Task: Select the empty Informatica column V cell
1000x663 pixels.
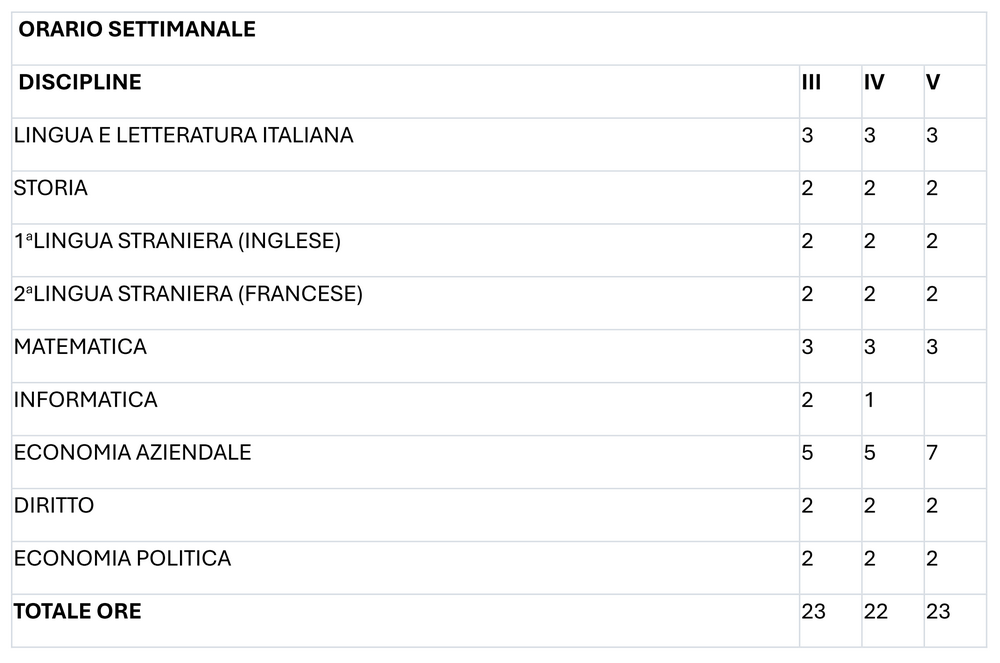Action: [x=955, y=409]
